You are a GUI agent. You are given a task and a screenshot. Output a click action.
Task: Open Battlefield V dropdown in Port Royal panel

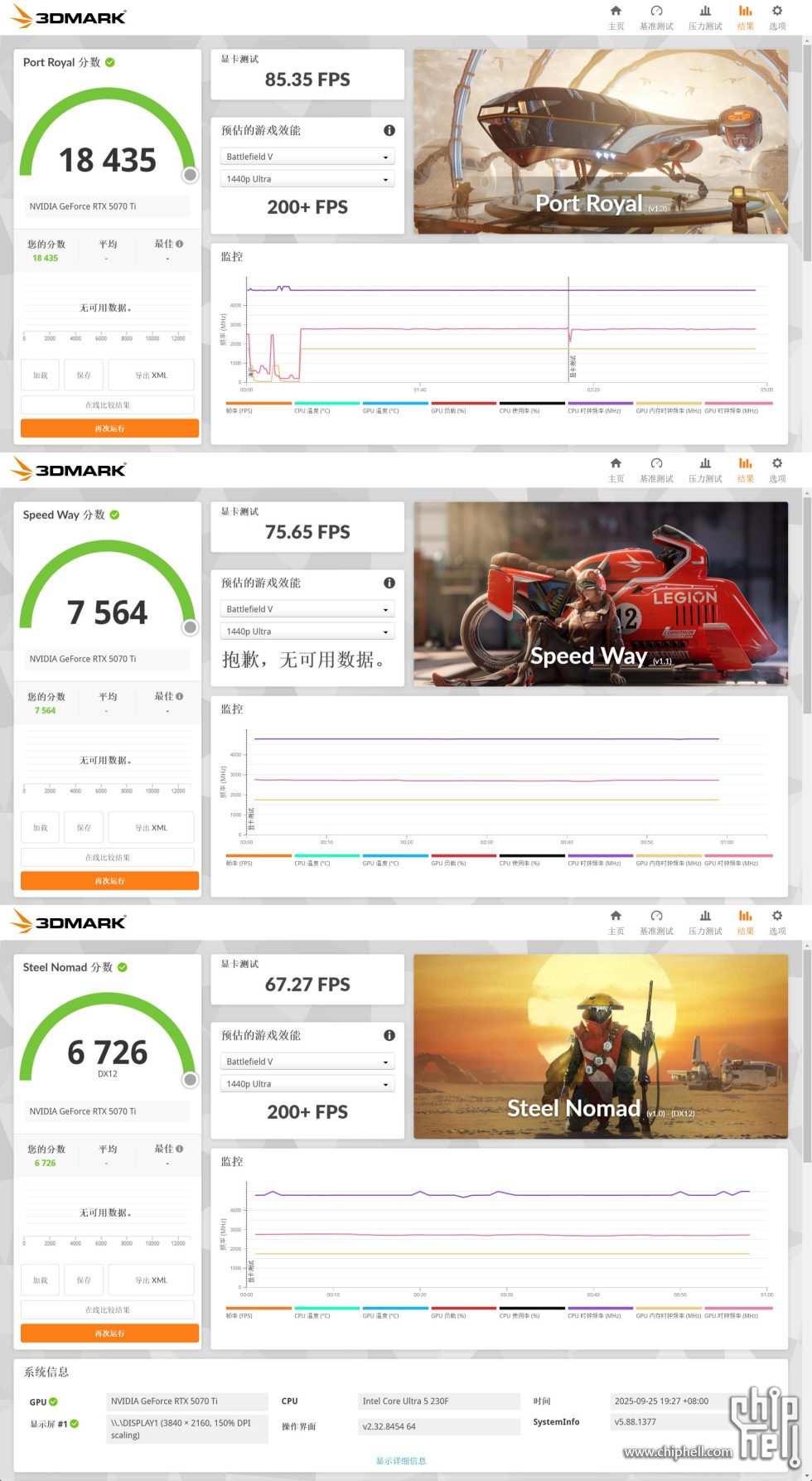[307, 157]
